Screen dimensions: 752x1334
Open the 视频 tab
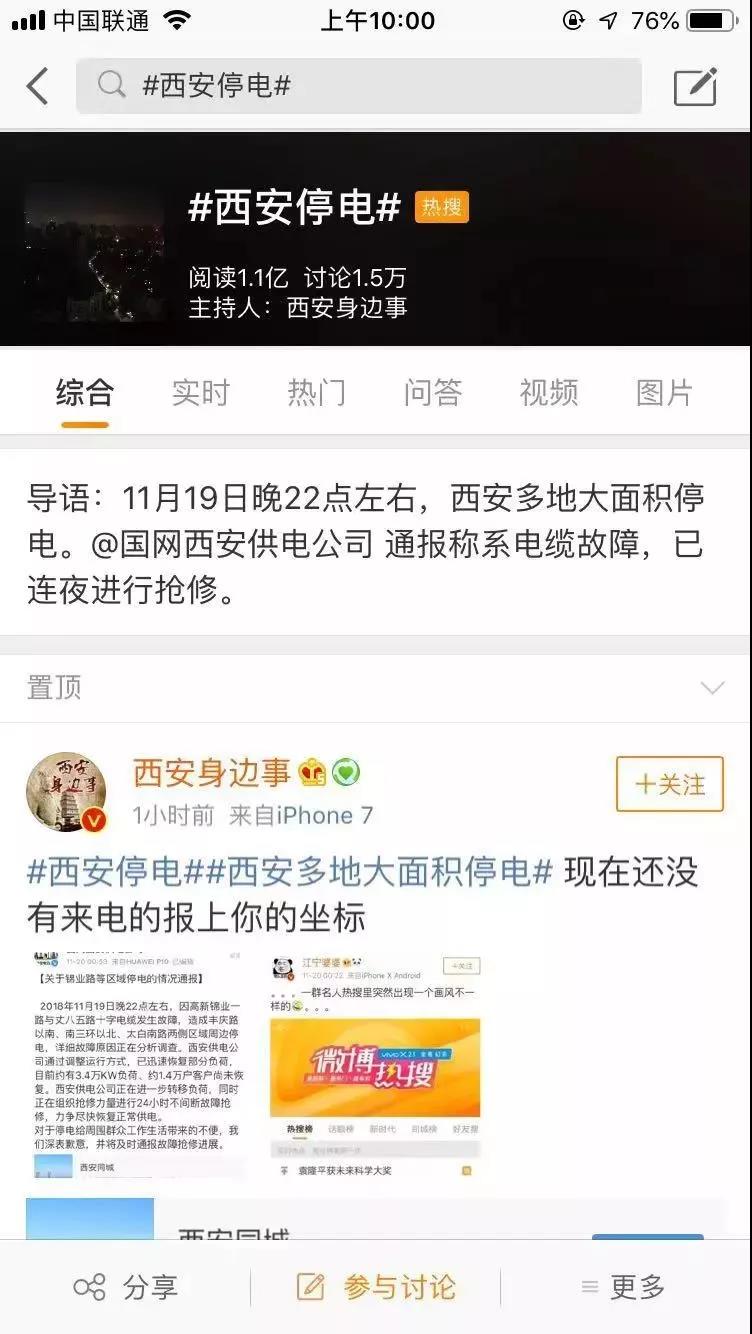click(549, 393)
